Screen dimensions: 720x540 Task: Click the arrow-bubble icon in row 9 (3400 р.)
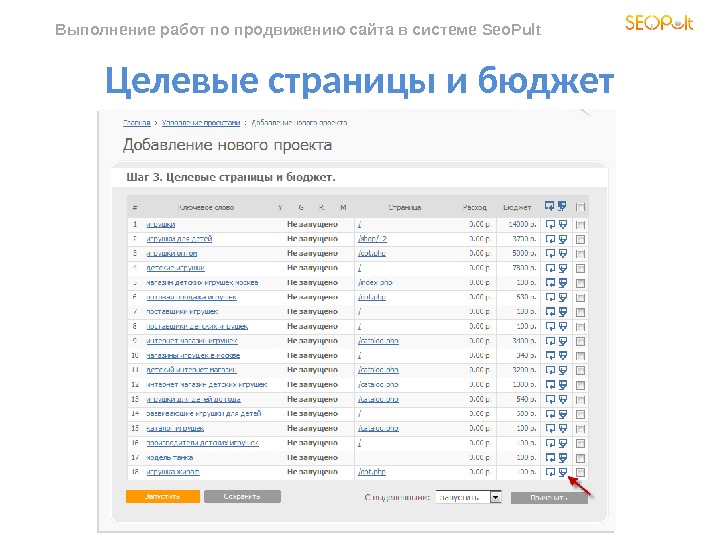tap(550, 341)
